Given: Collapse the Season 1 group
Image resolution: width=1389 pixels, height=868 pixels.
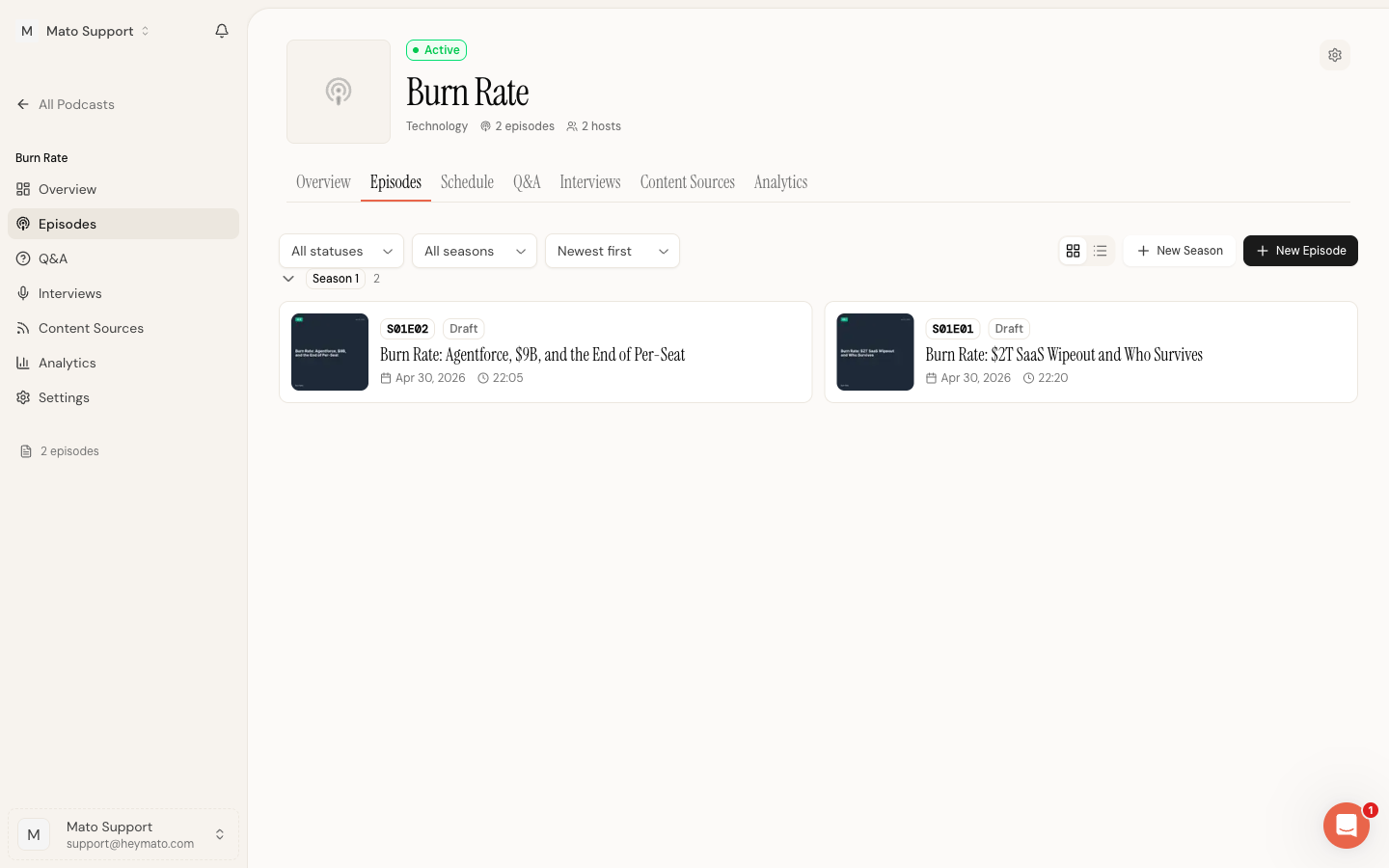Looking at the screenshot, I should coord(288,279).
